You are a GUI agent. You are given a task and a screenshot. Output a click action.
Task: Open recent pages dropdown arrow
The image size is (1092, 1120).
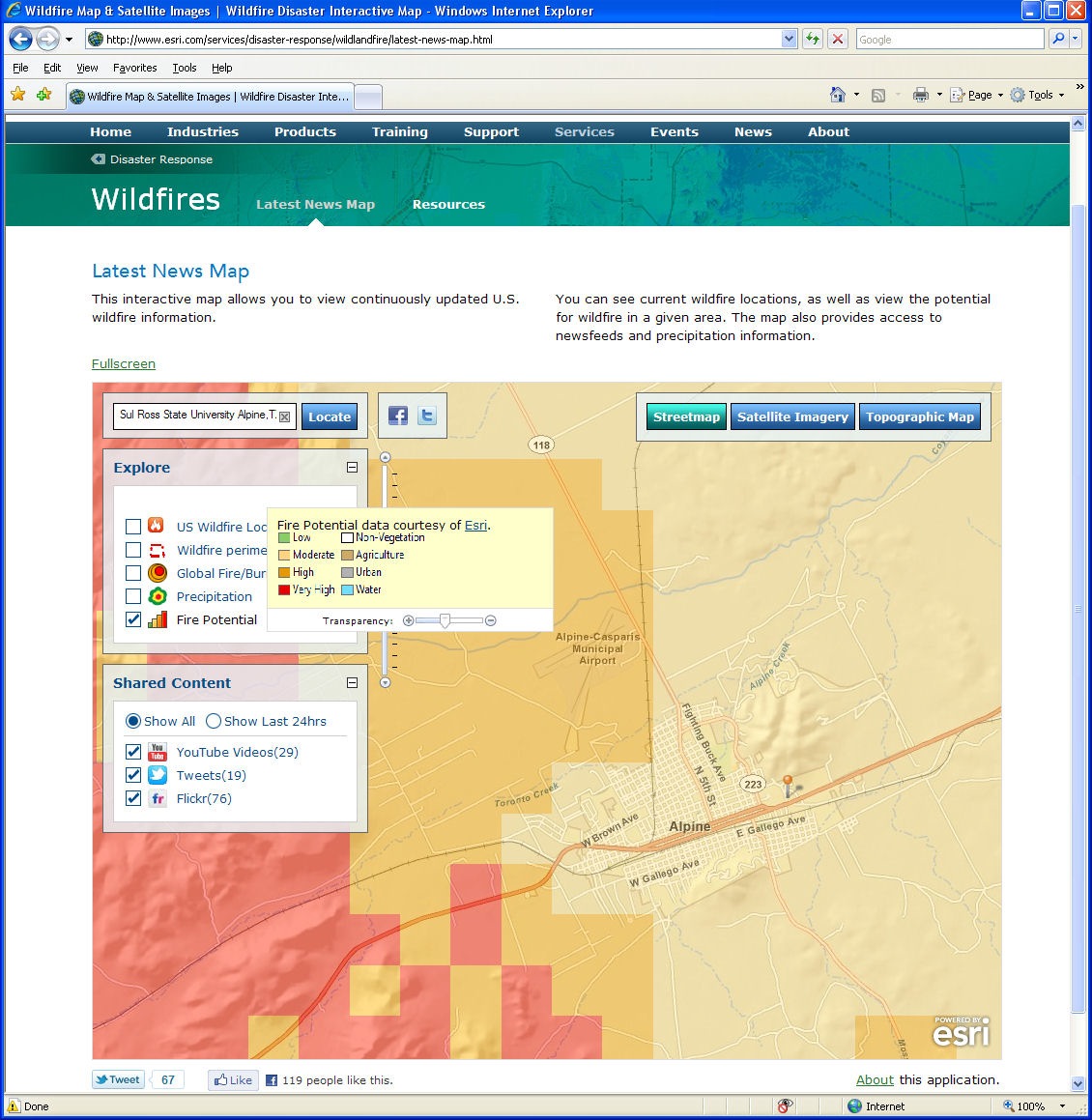click(x=69, y=40)
